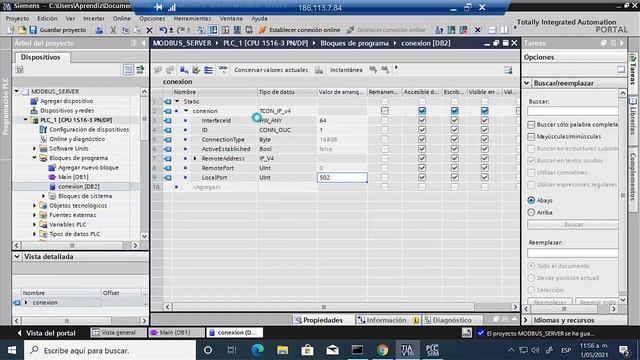Open Chrome from taskbar
The height and width of the screenshot is (360, 640).
(382, 350)
